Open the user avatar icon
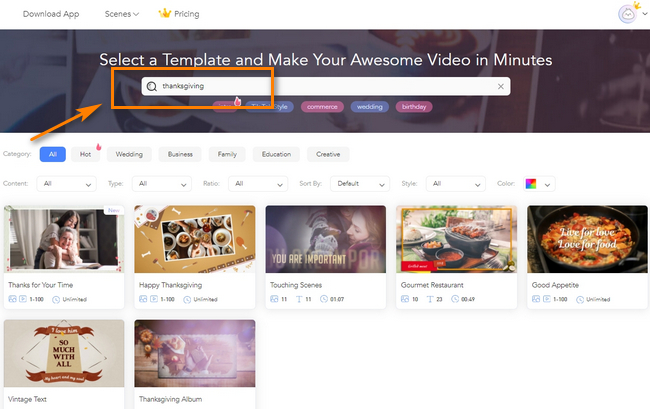The width and height of the screenshot is (650, 409). pyautogui.click(x=627, y=15)
